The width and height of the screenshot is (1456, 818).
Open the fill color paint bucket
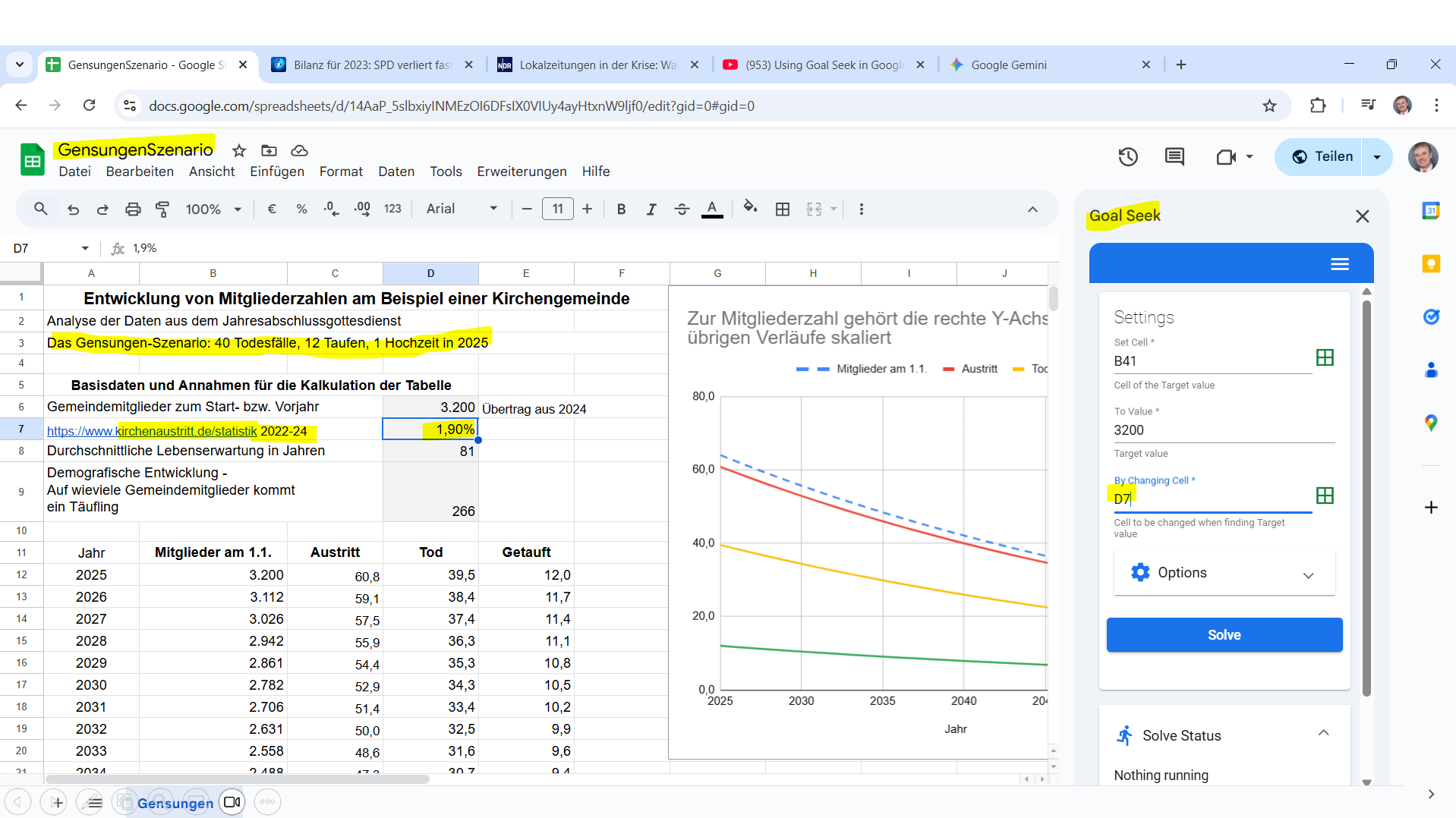pos(750,208)
